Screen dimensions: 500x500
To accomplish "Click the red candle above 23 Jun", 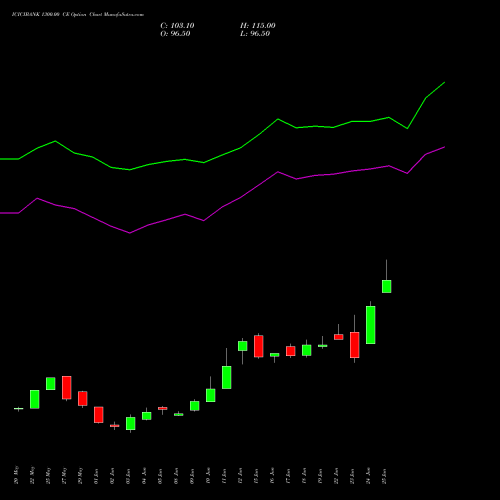I will [x=355, y=345].
